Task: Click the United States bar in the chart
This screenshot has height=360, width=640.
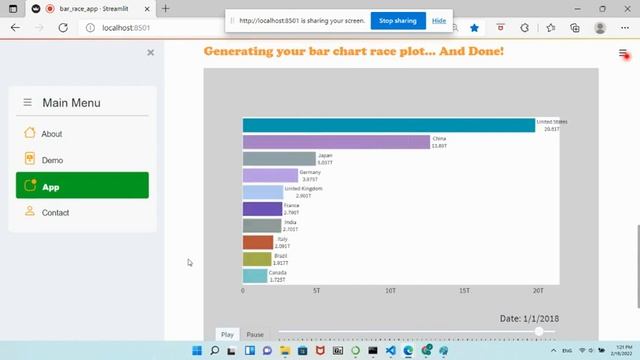Action: click(x=389, y=125)
